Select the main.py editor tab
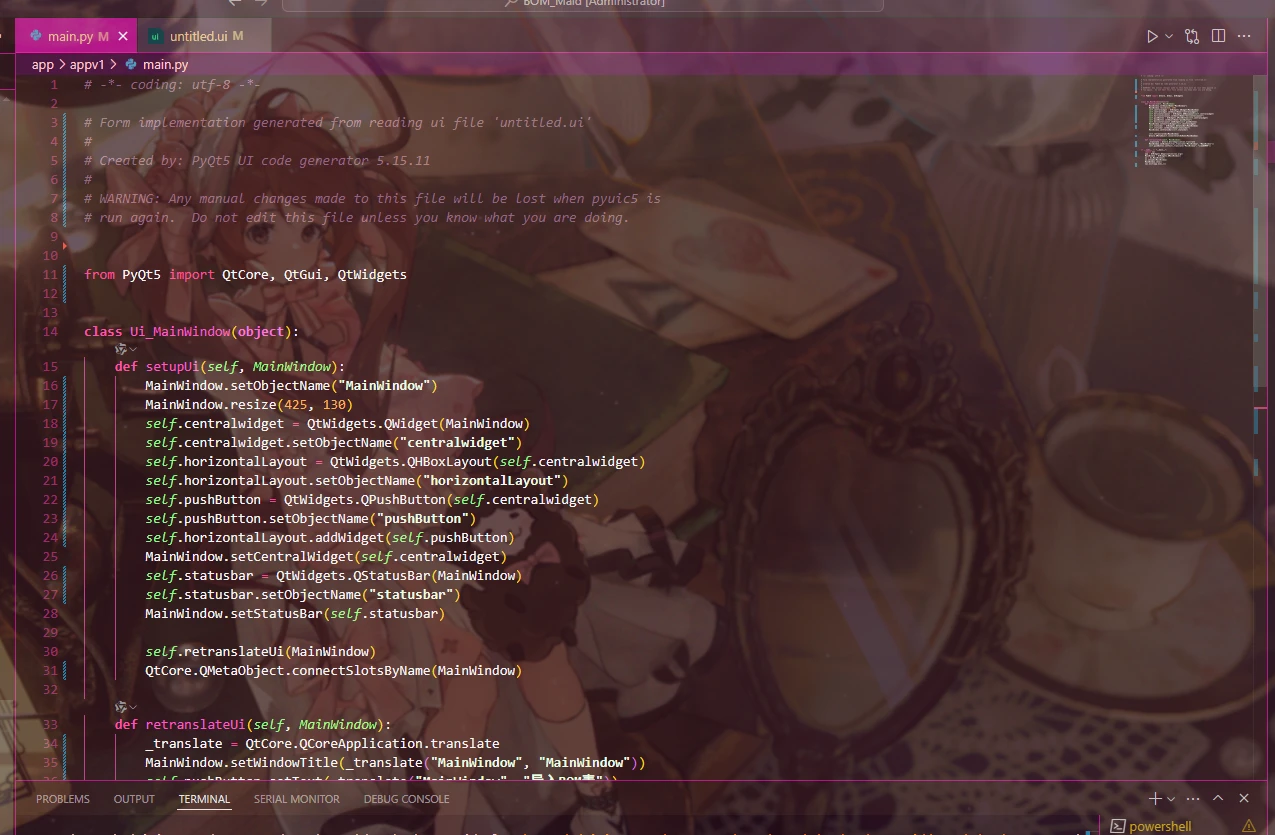 [78, 36]
